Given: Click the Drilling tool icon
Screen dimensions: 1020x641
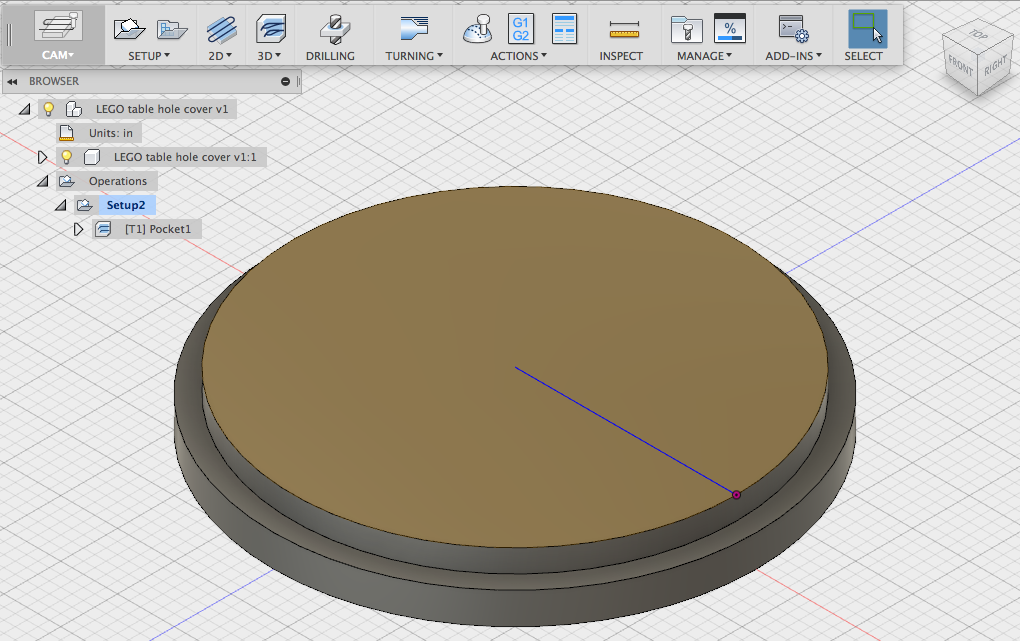Looking at the screenshot, I should pyautogui.click(x=331, y=31).
